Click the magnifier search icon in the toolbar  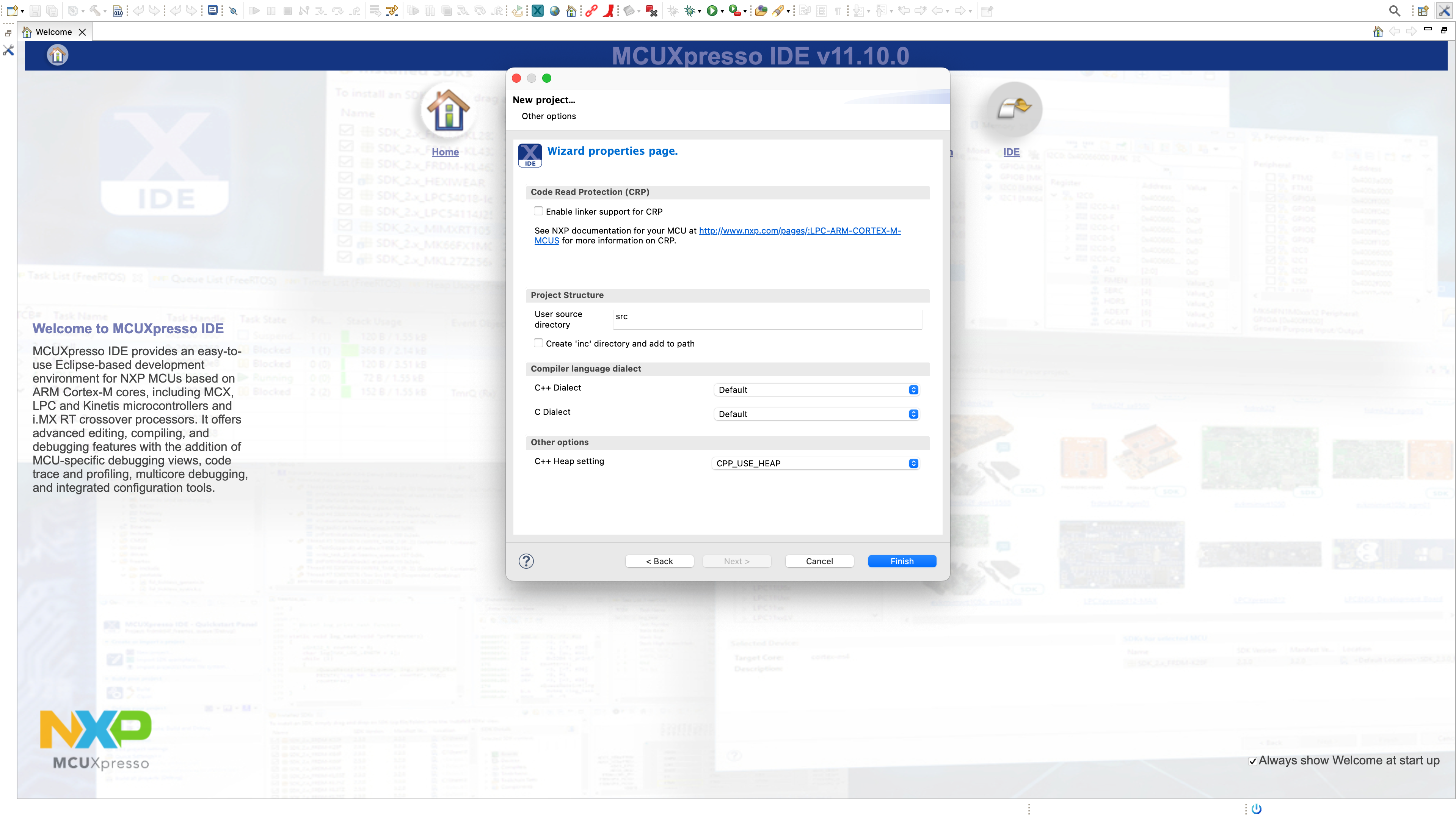(x=1395, y=11)
